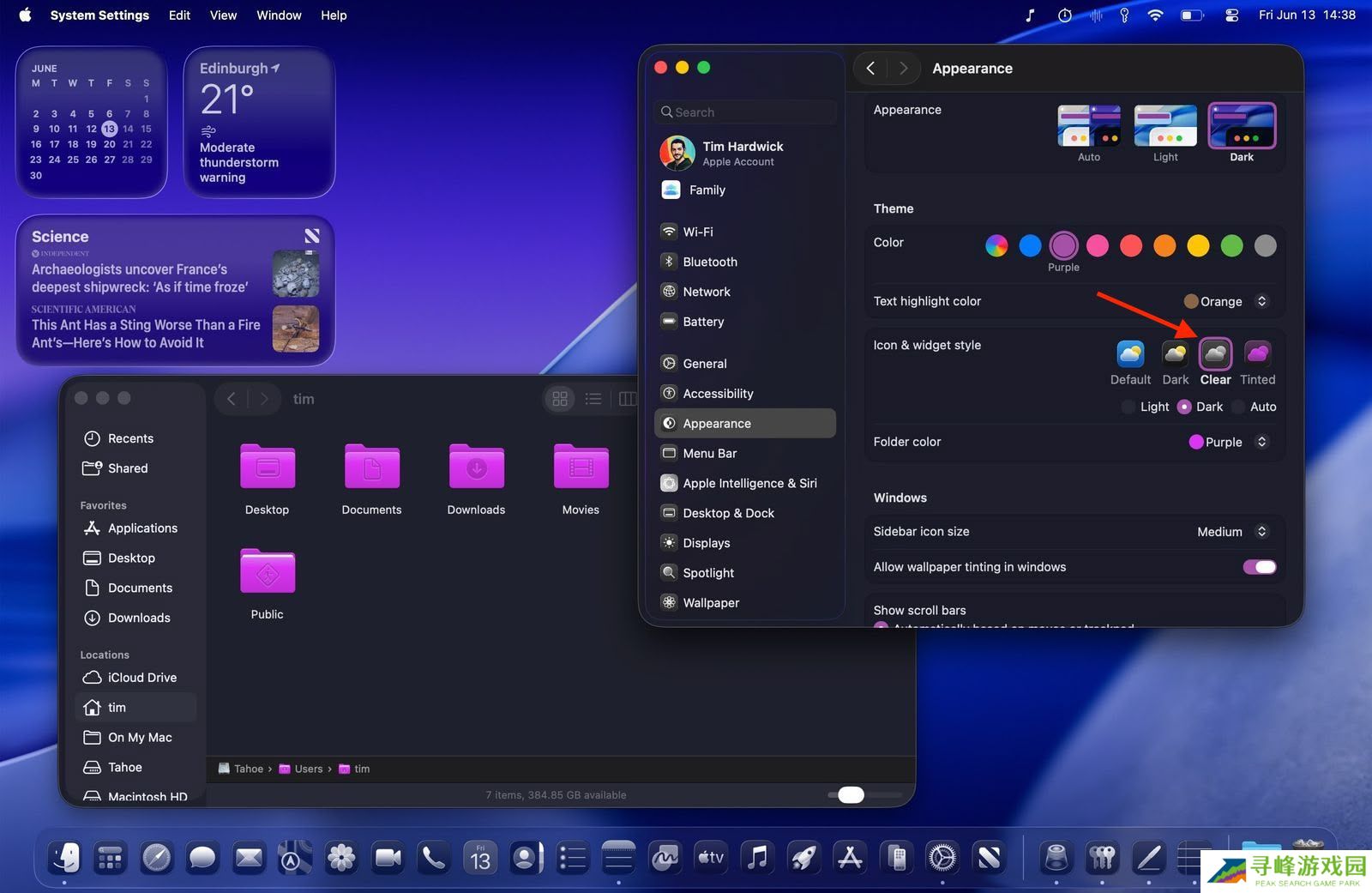The width and height of the screenshot is (1372, 893).
Task: Open Wi-Fi settings in the sidebar
Action: coord(697,232)
